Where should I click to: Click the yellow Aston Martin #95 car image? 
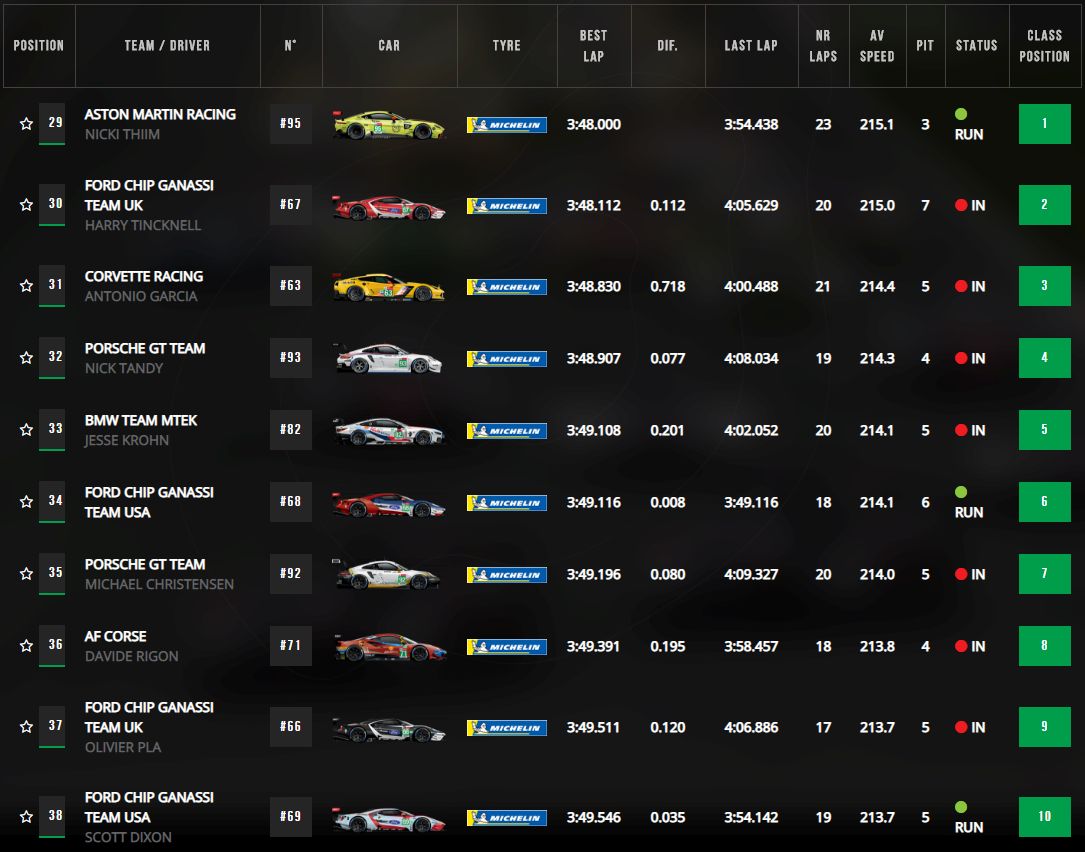(388, 125)
